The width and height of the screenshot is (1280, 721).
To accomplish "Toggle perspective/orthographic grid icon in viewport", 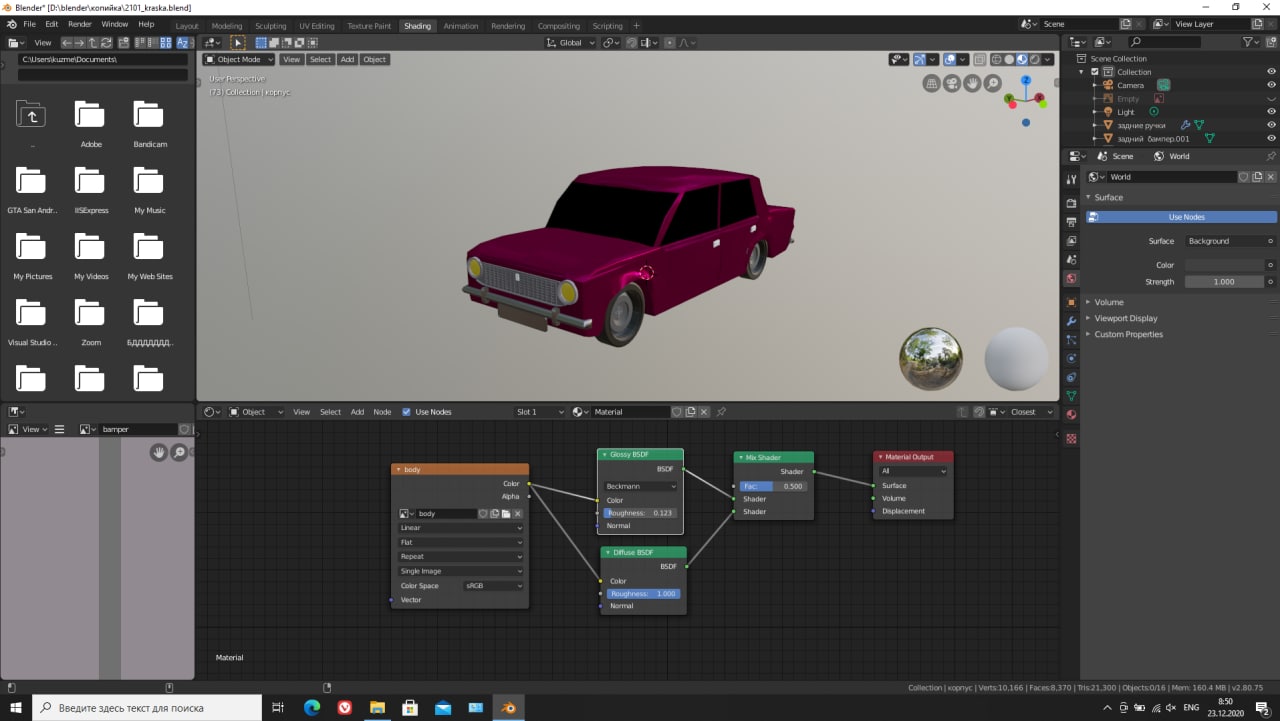I will coord(932,84).
